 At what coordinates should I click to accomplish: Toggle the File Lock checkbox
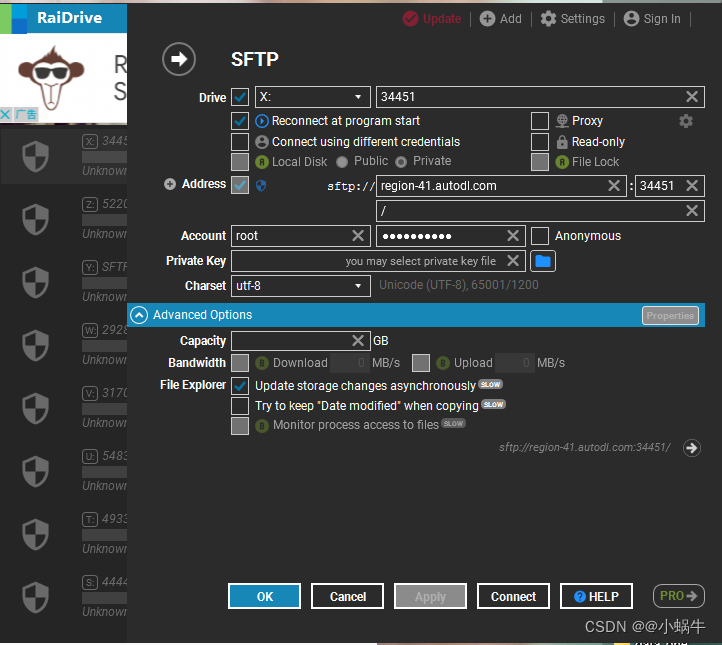pos(540,162)
